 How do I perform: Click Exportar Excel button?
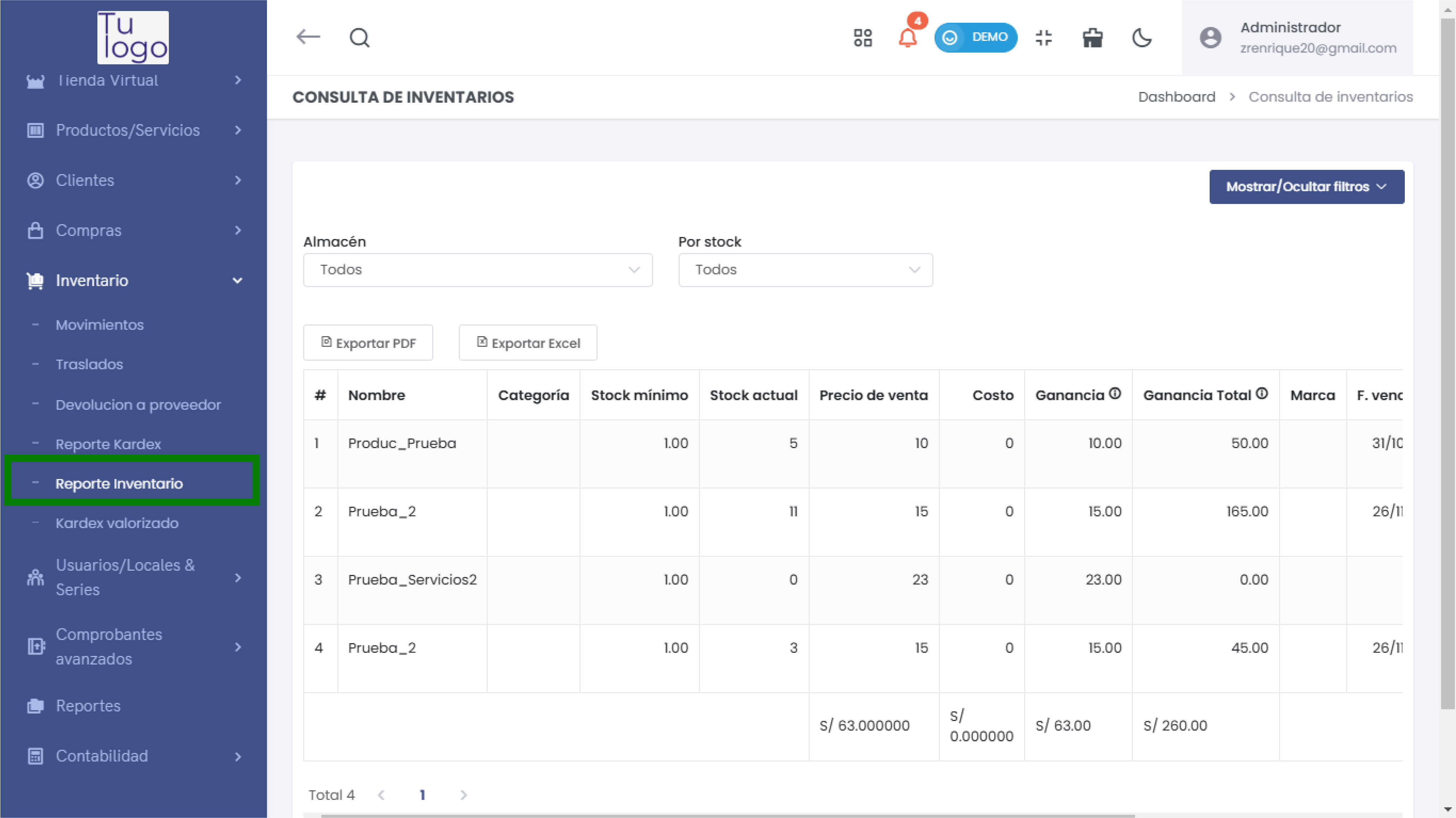(528, 343)
